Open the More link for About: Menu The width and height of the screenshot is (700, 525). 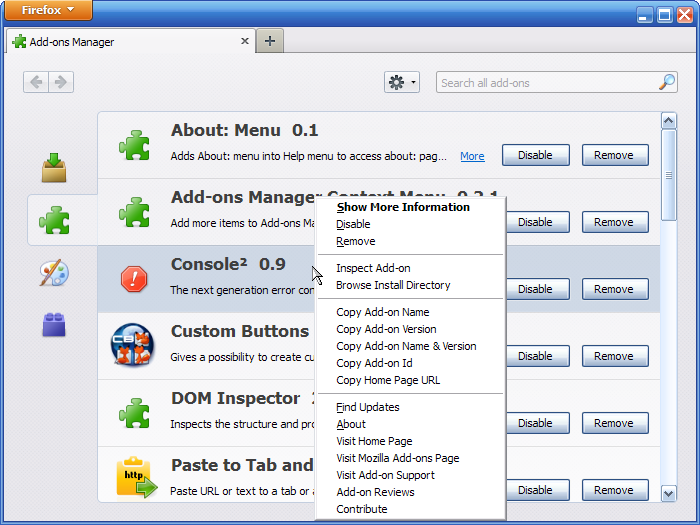pyautogui.click(x=472, y=156)
